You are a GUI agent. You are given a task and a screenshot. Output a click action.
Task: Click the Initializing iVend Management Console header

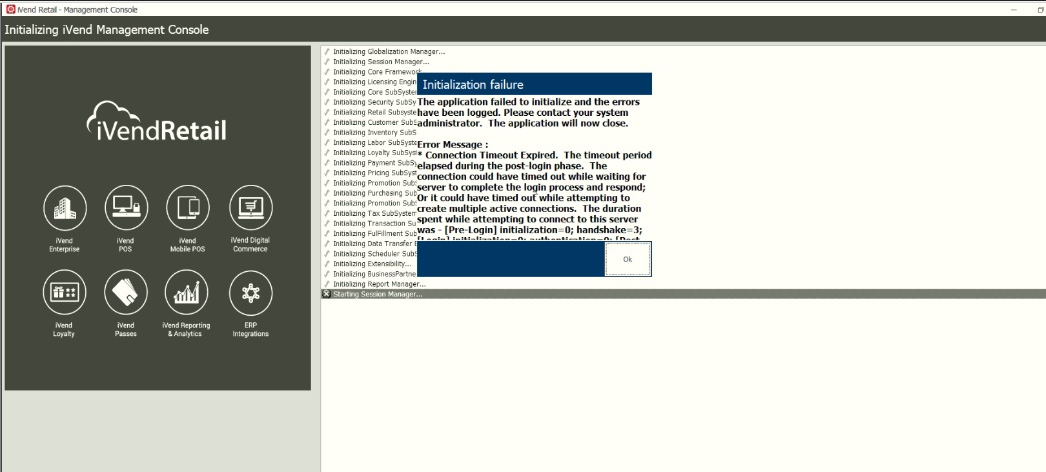point(107,30)
